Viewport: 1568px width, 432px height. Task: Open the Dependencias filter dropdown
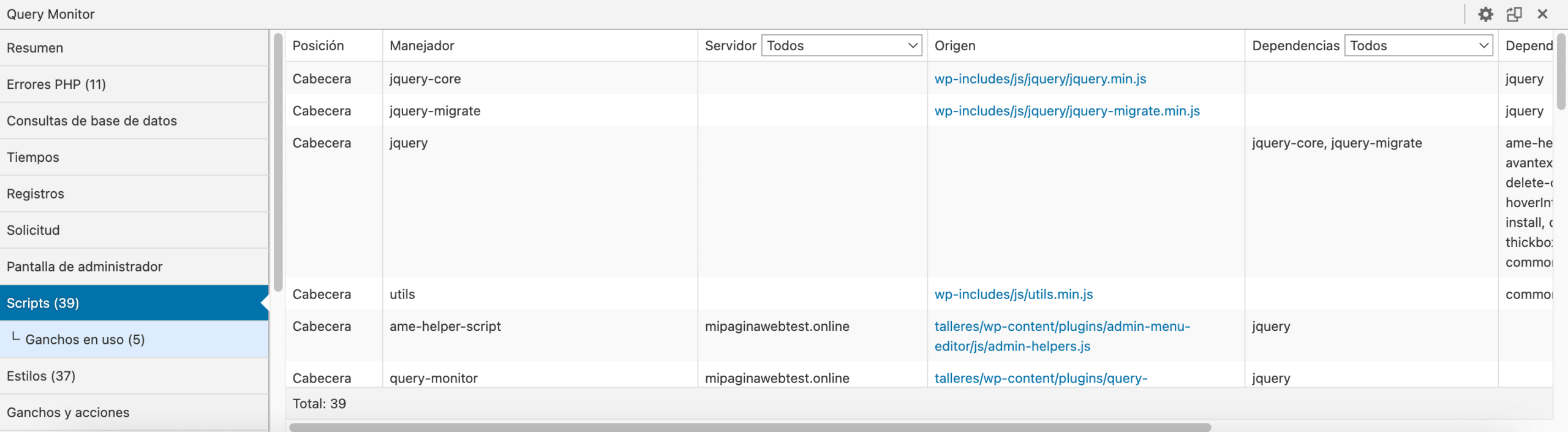1419,46
